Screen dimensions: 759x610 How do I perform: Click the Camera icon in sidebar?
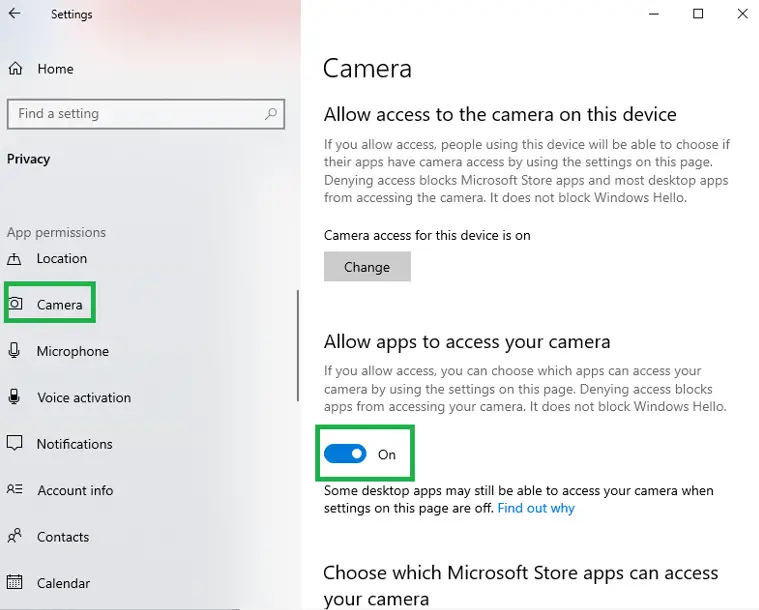[15, 304]
